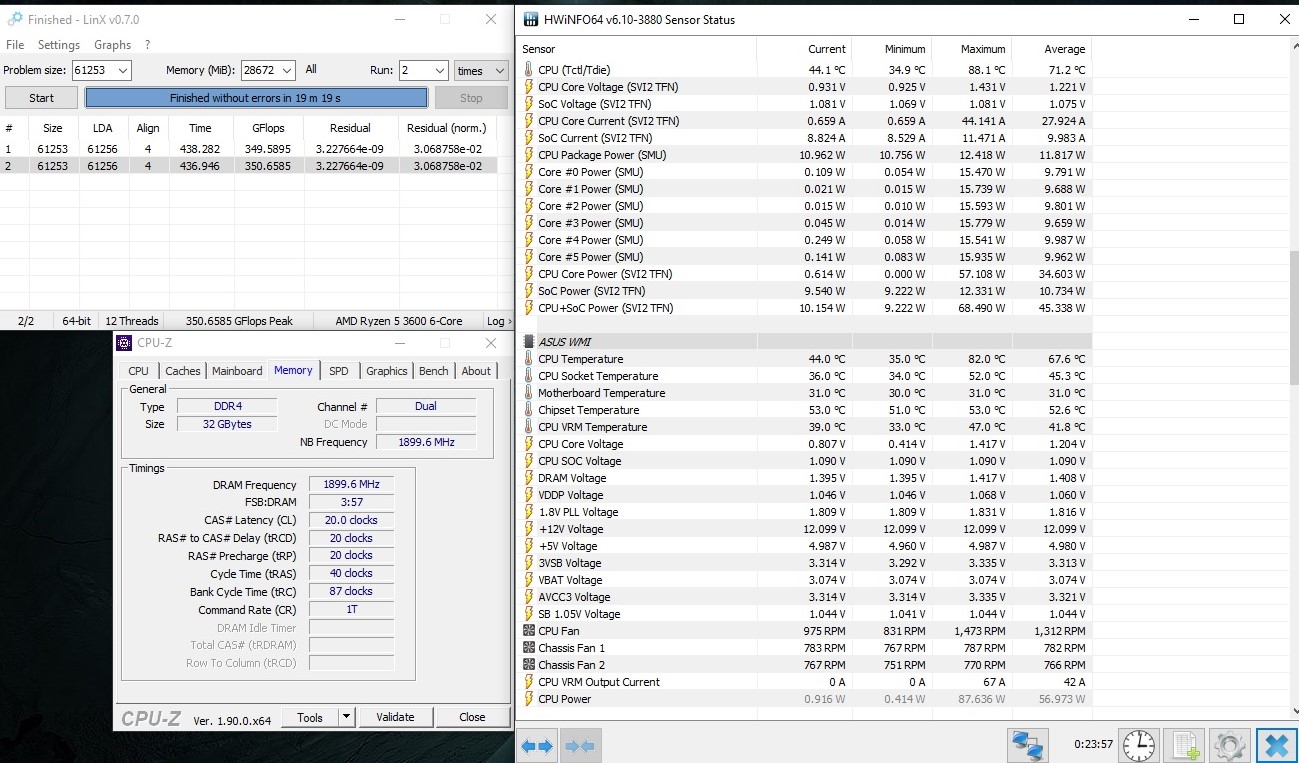Click the chip icon beside ASUS WMI
The image size is (1299, 763).
[529, 342]
